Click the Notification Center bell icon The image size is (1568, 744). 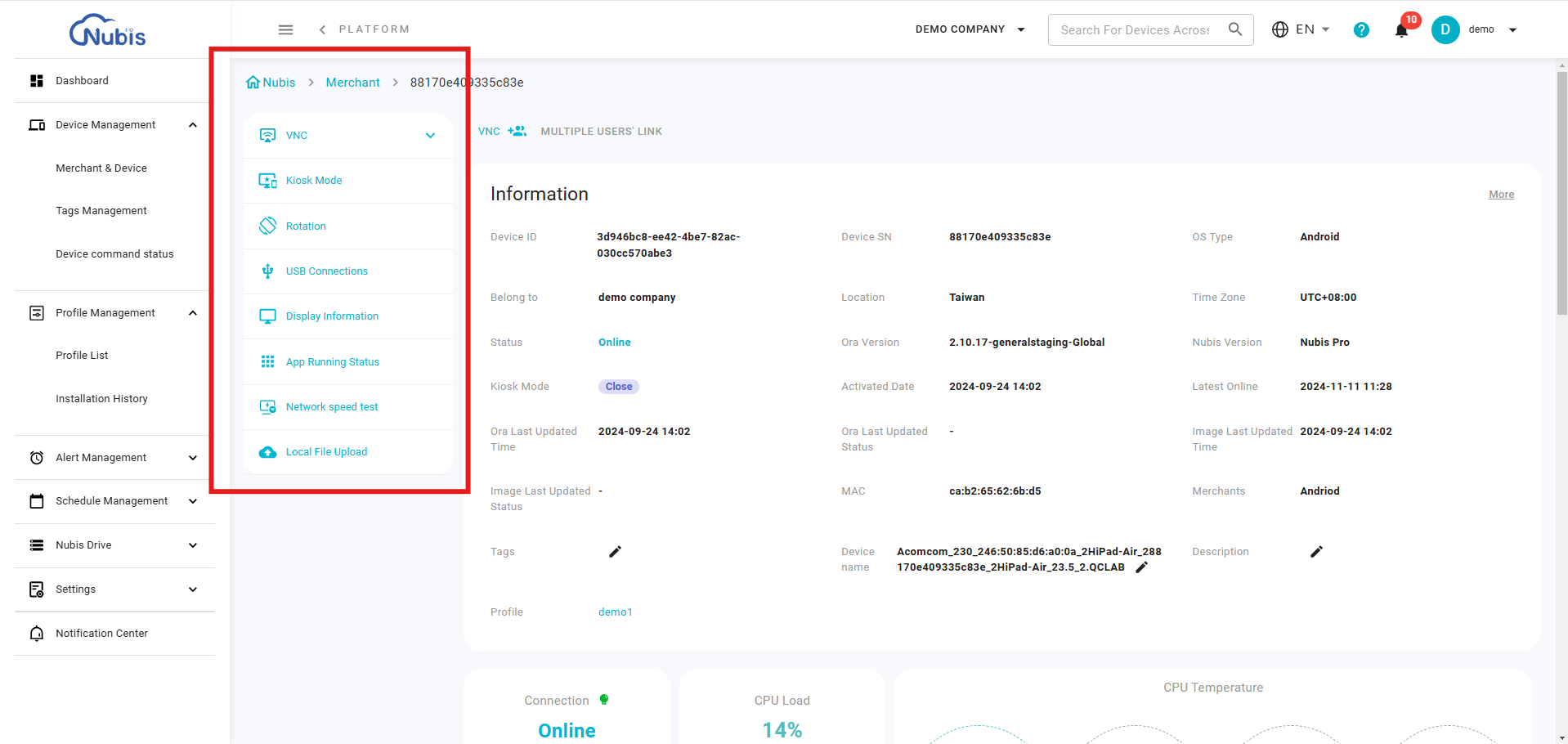37,634
